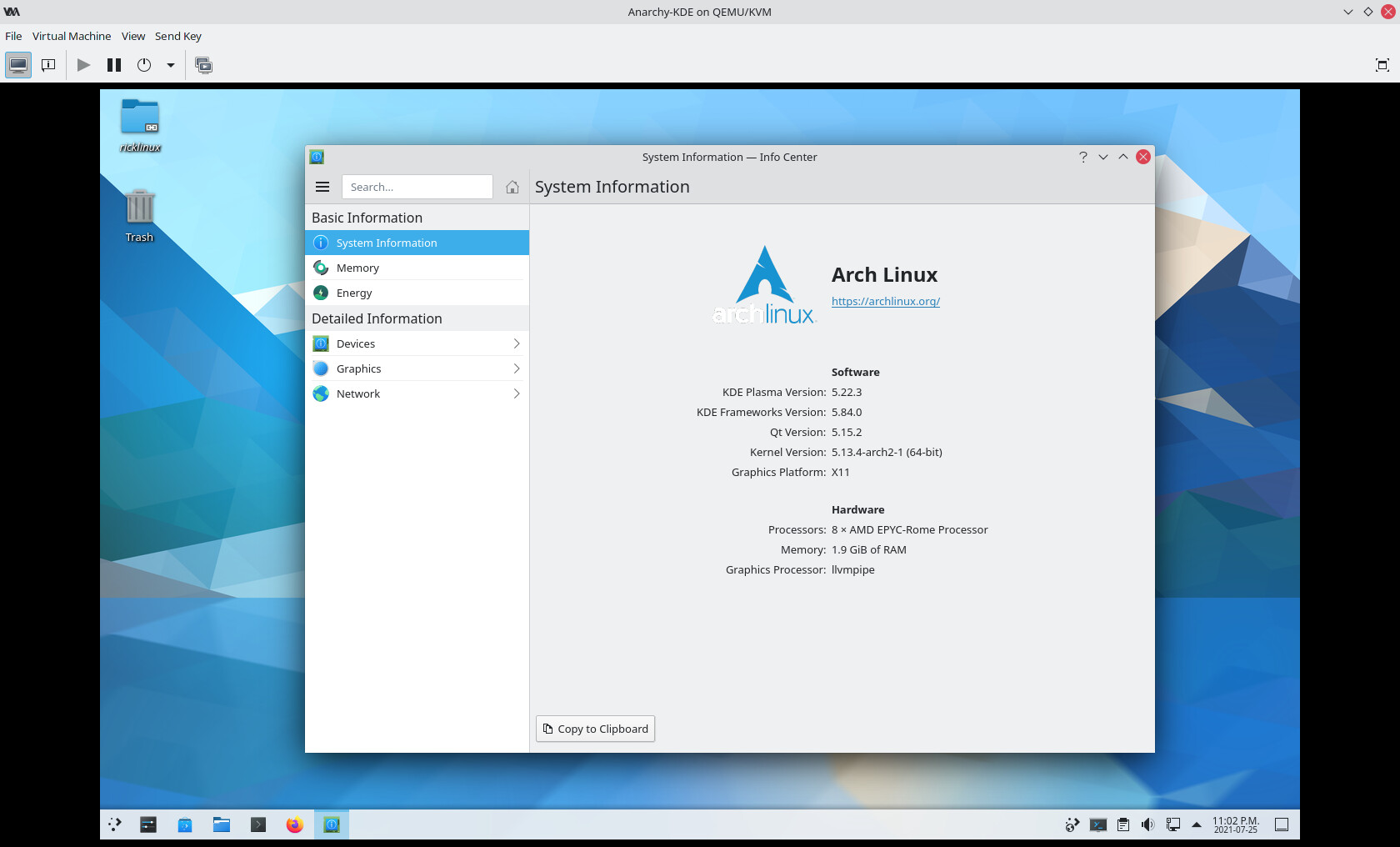
Task: Click the Network globe icon
Action: coord(321,393)
